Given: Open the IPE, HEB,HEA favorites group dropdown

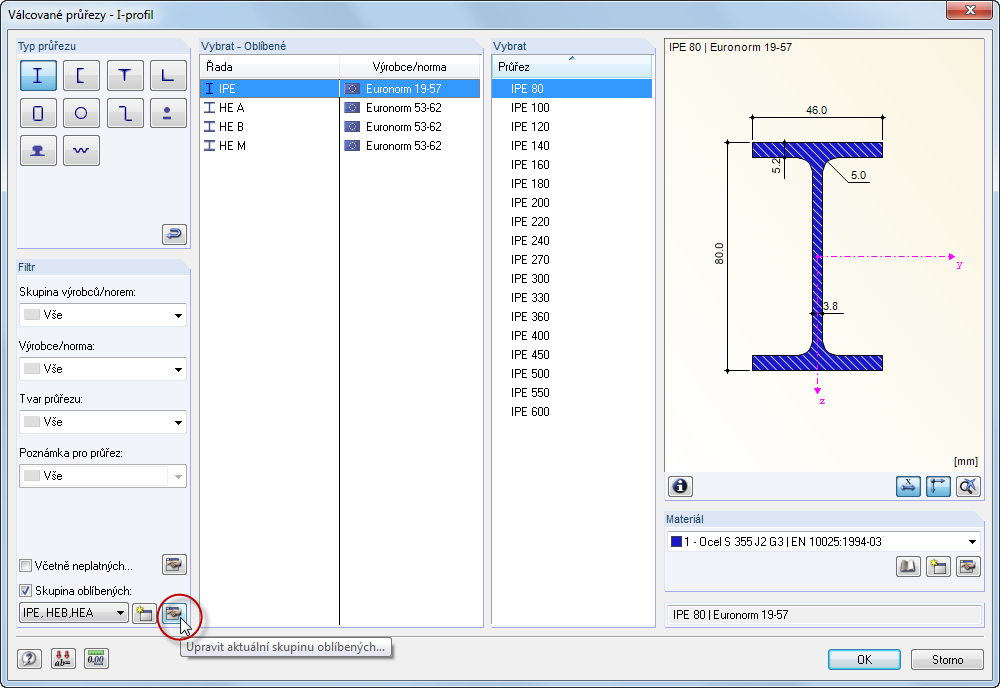Looking at the screenshot, I should 74,613.
